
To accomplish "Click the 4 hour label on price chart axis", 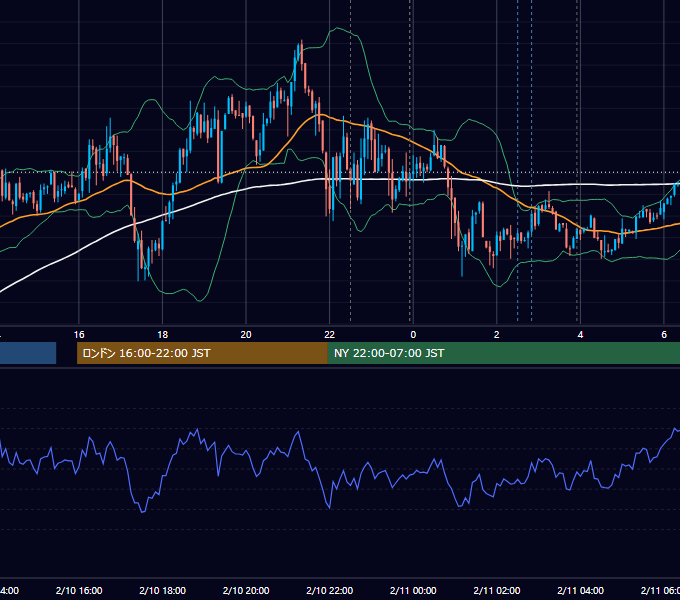I will pos(580,335).
